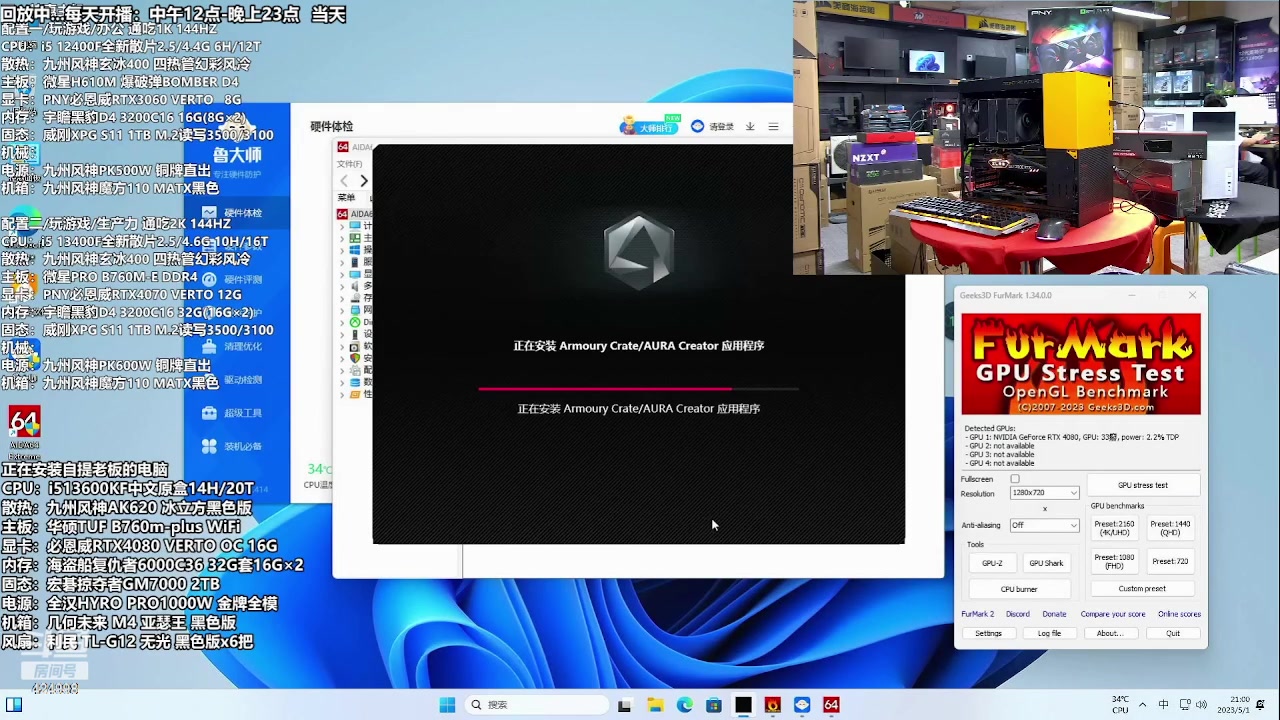Enable the Fullscreen checkbox in FurMark
The height and width of the screenshot is (720, 1280).
[1015, 479]
